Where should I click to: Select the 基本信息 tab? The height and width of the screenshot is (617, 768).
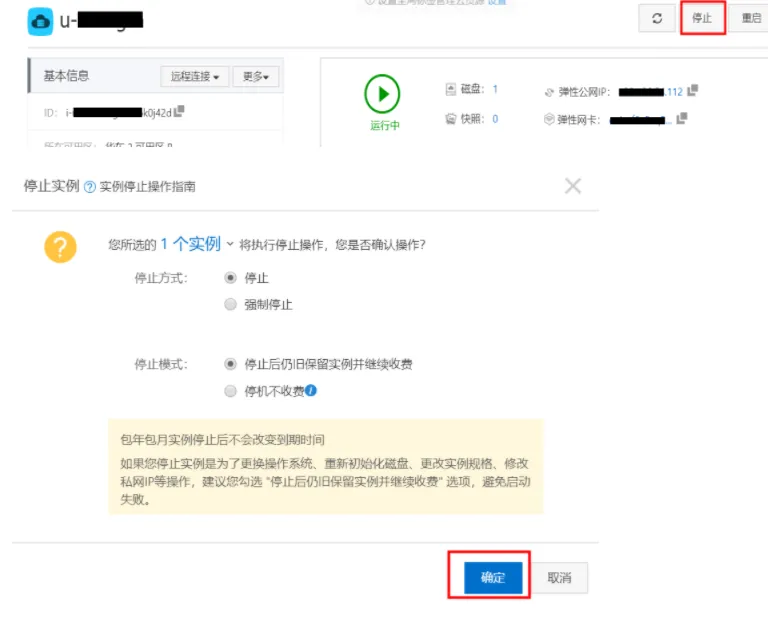[x=66, y=76]
